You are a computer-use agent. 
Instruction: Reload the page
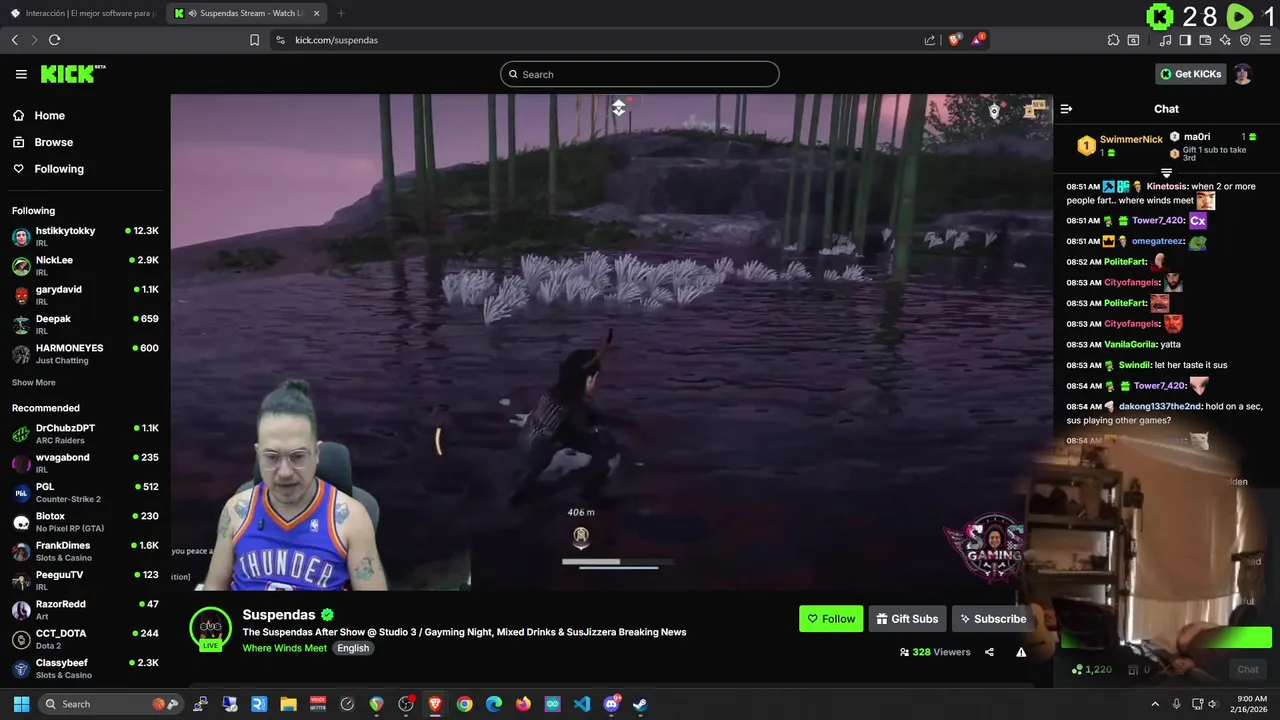pos(54,40)
